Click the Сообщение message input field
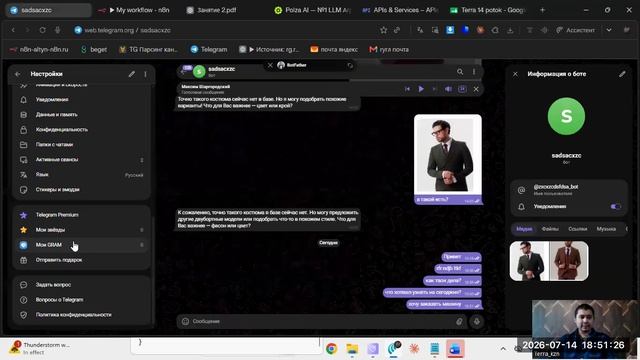 322,322
